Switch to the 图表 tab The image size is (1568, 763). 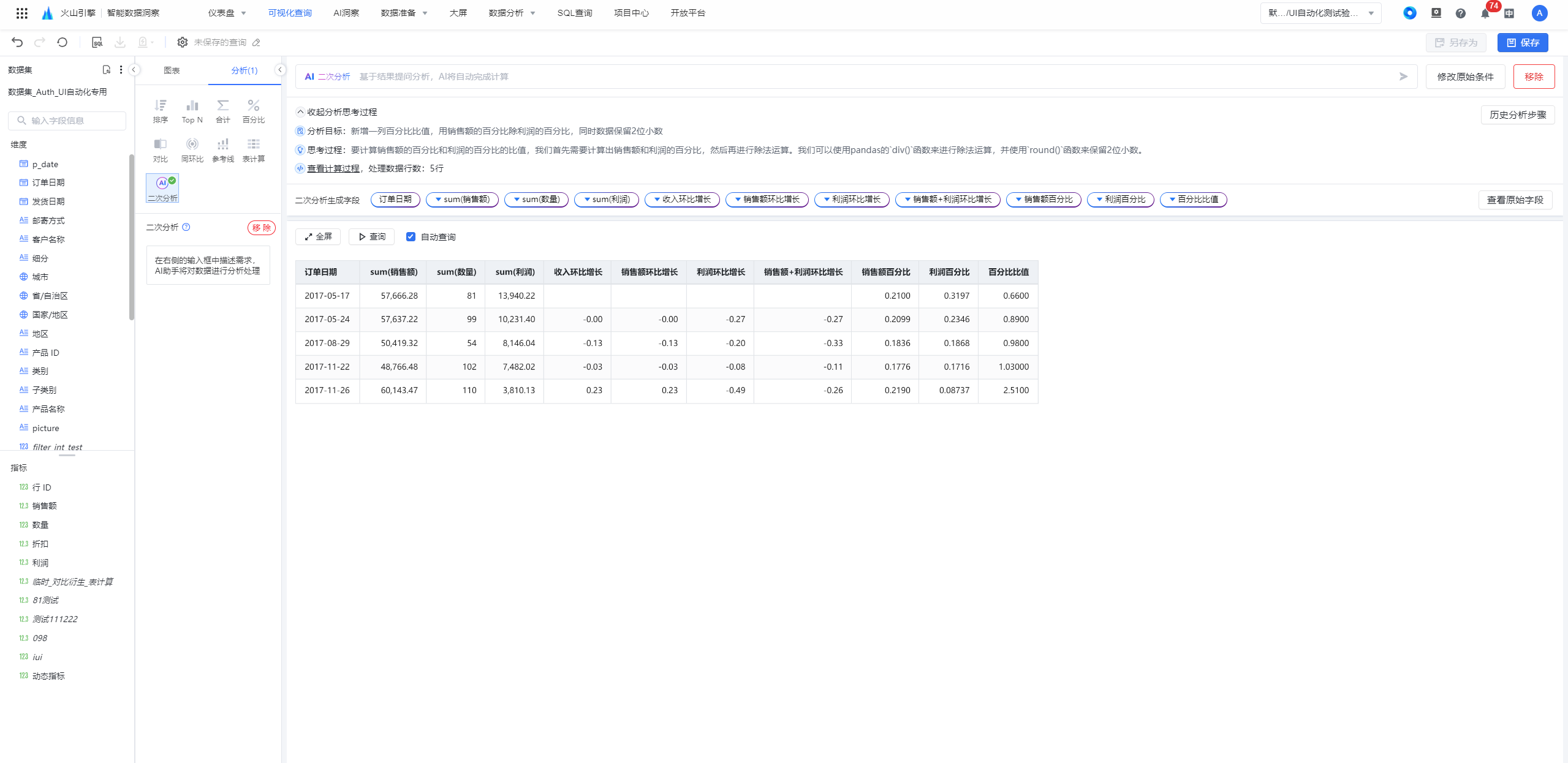(172, 70)
